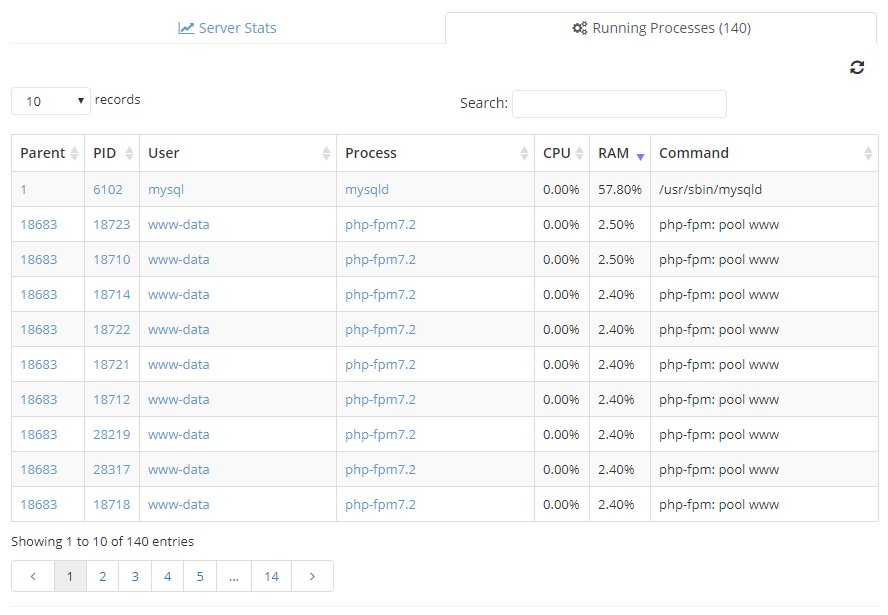888x615 pixels.
Task: Click mysql user link
Action: click(166, 189)
